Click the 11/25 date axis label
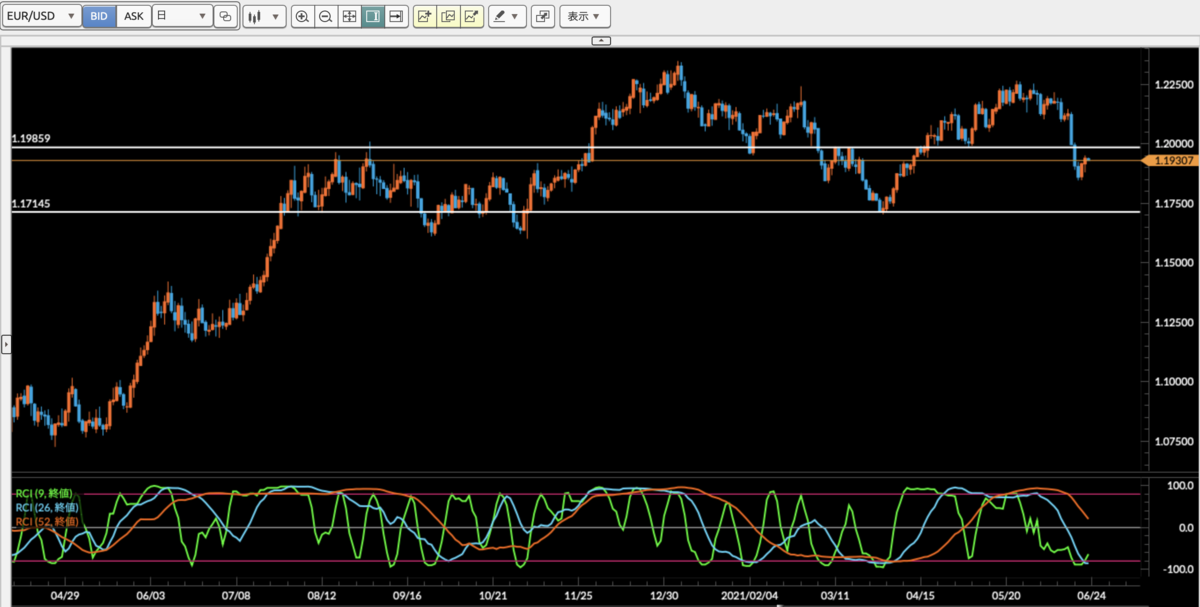 (x=579, y=594)
